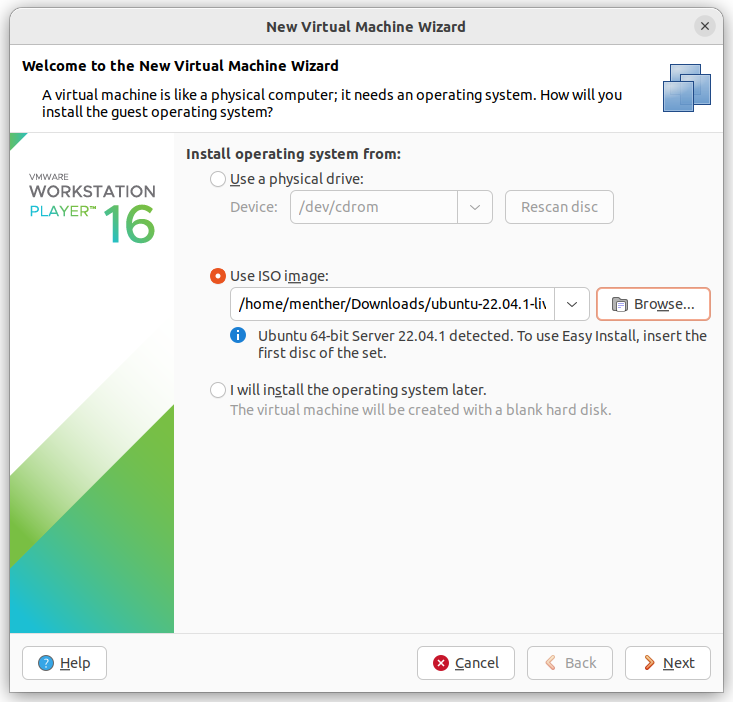
Task: Click the Cancel button label
Action: pyautogui.click(x=477, y=663)
